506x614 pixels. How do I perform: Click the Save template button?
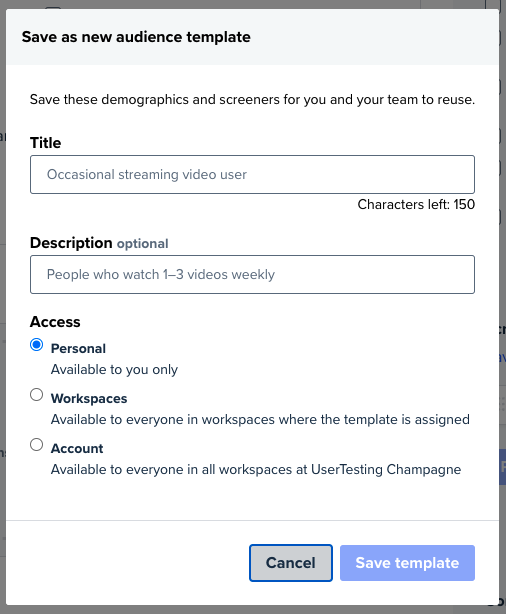[407, 563]
